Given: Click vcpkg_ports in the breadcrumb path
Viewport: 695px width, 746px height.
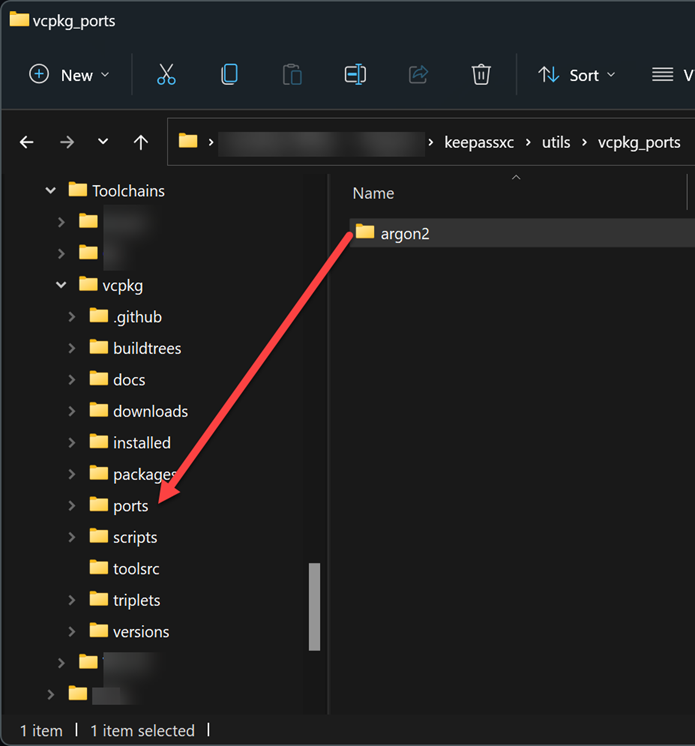Looking at the screenshot, I should coord(639,142).
